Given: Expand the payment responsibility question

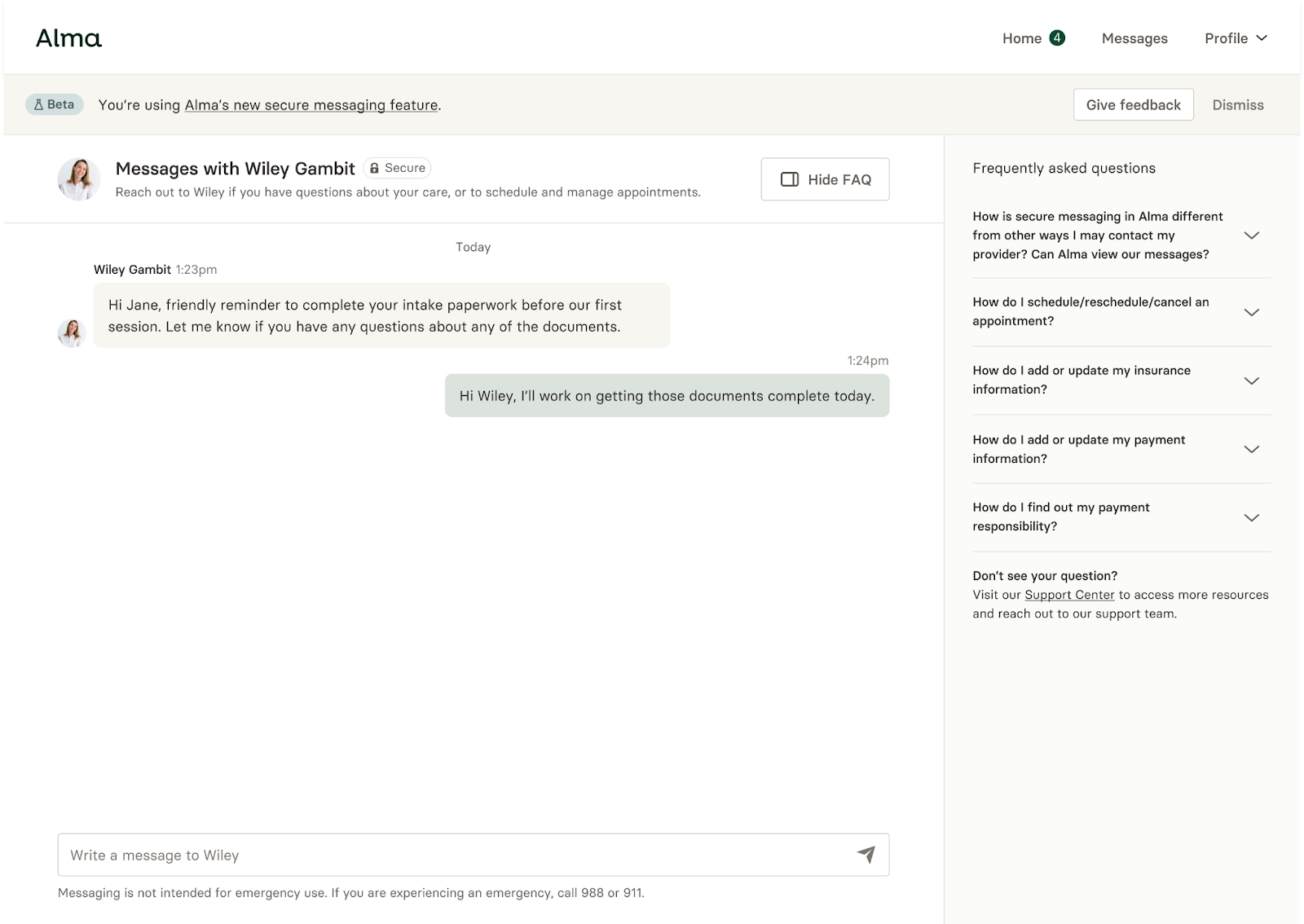Looking at the screenshot, I should pos(1251,517).
